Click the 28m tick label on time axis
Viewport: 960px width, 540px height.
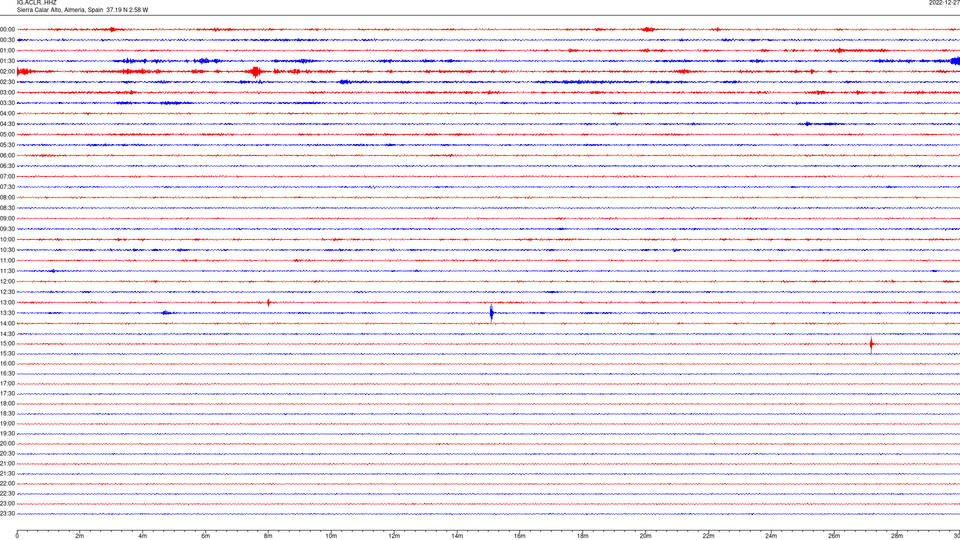[897, 536]
